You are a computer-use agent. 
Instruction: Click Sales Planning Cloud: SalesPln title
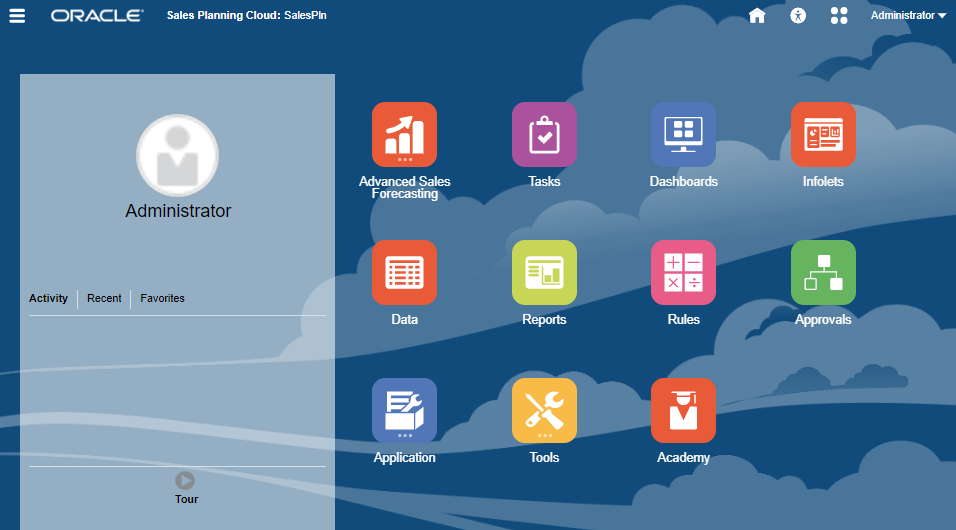pyautogui.click(x=246, y=15)
